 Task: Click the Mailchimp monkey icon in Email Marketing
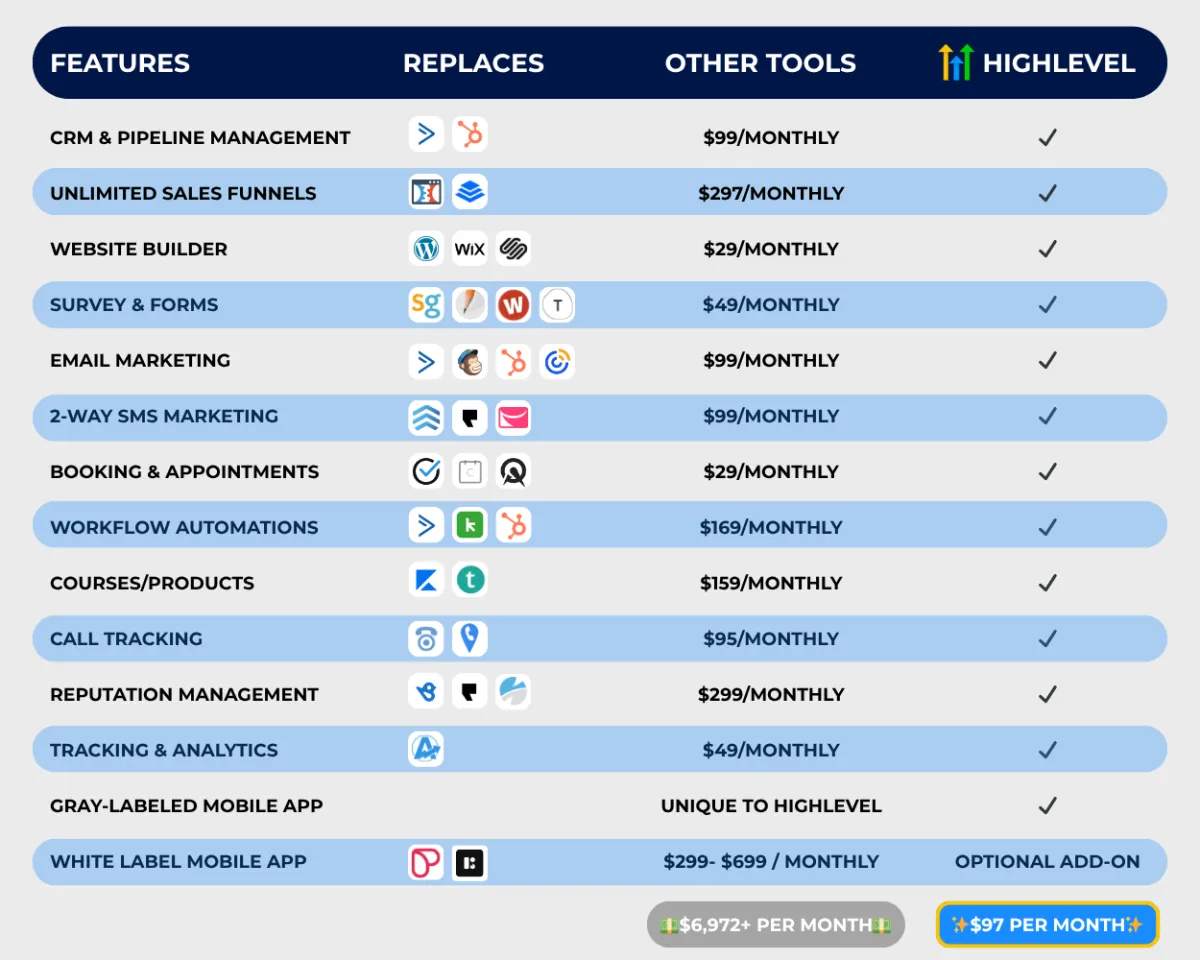pyautogui.click(x=470, y=361)
